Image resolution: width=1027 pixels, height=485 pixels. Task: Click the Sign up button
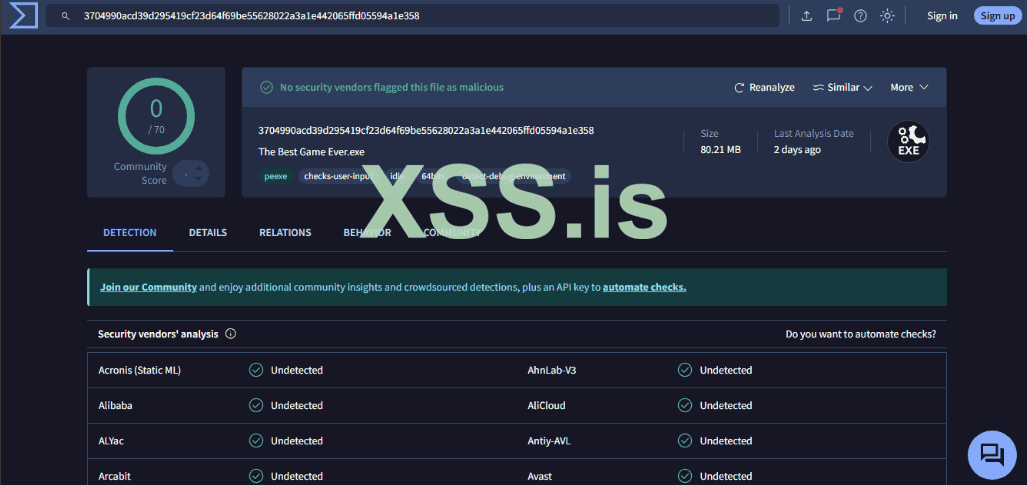coord(998,16)
